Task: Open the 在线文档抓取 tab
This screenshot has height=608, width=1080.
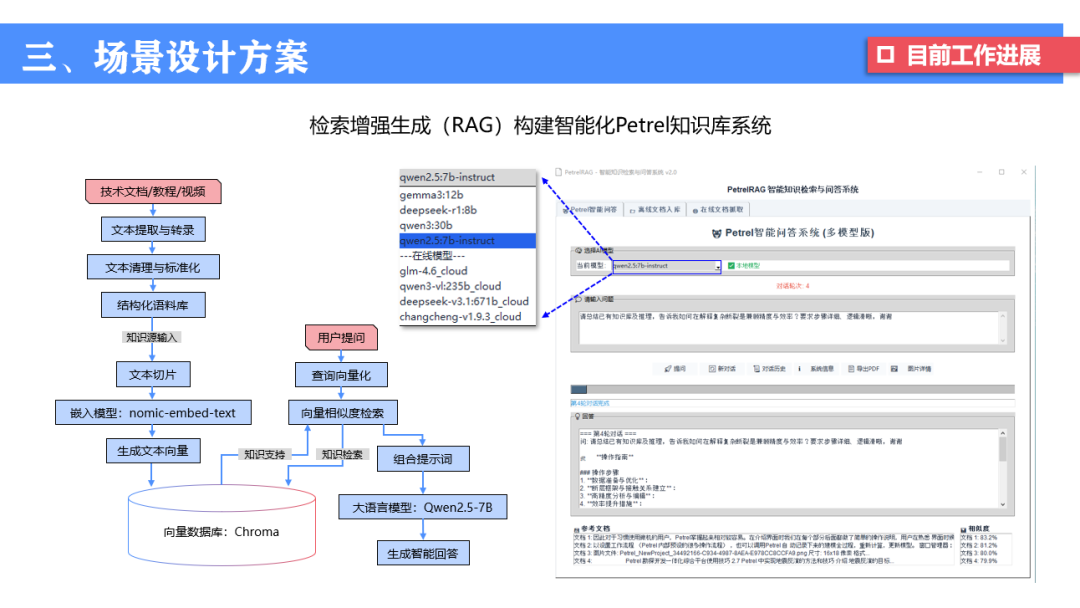Action: 717,210
